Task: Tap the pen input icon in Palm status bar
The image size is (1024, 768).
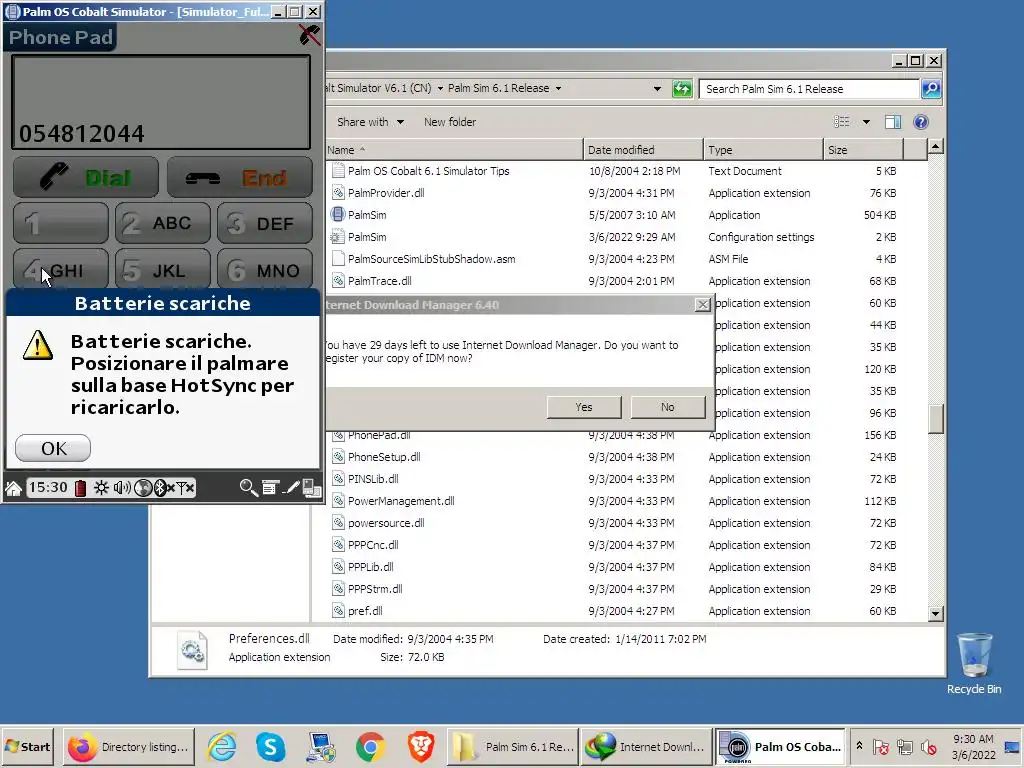Action: click(292, 488)
